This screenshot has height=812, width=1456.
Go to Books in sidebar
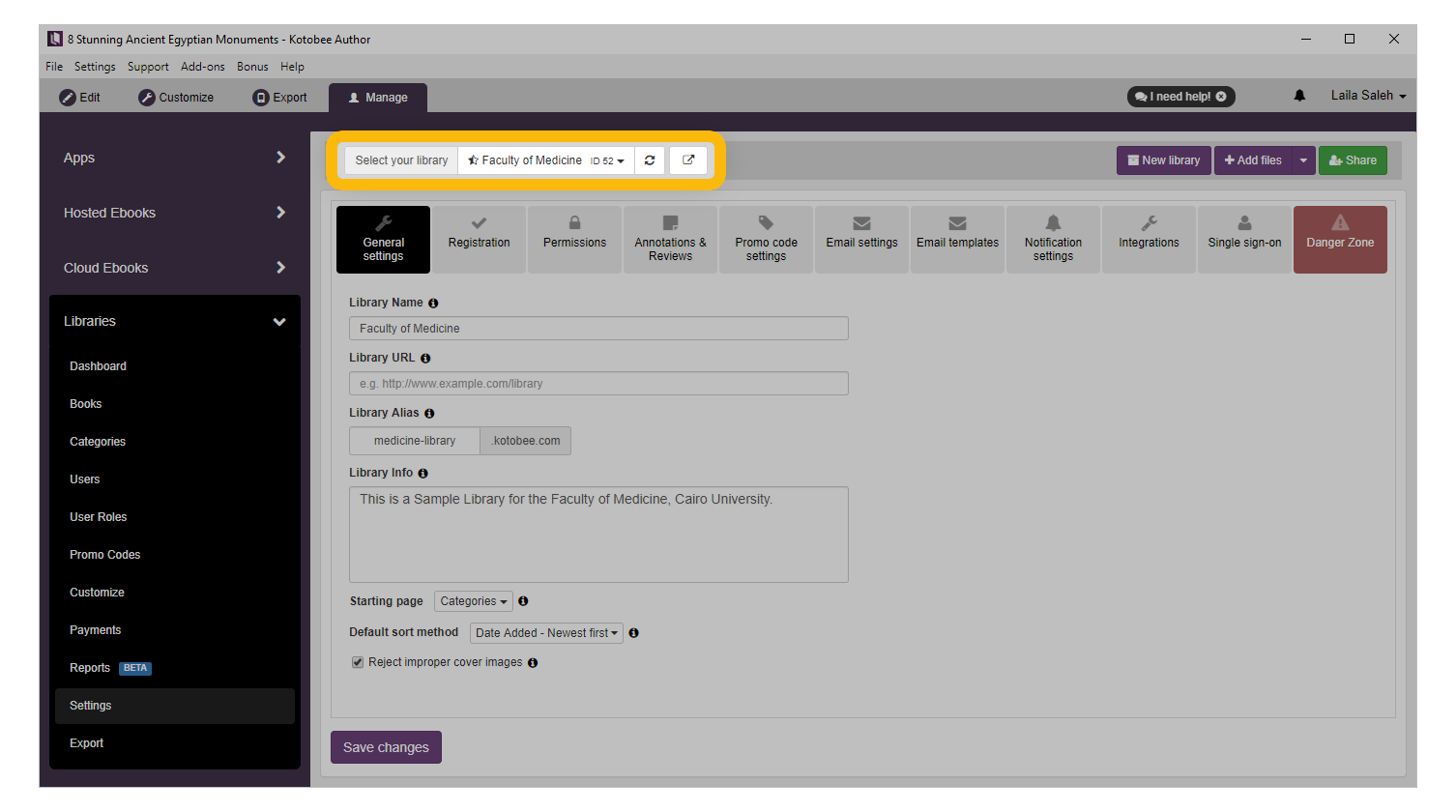pos(175,404)
